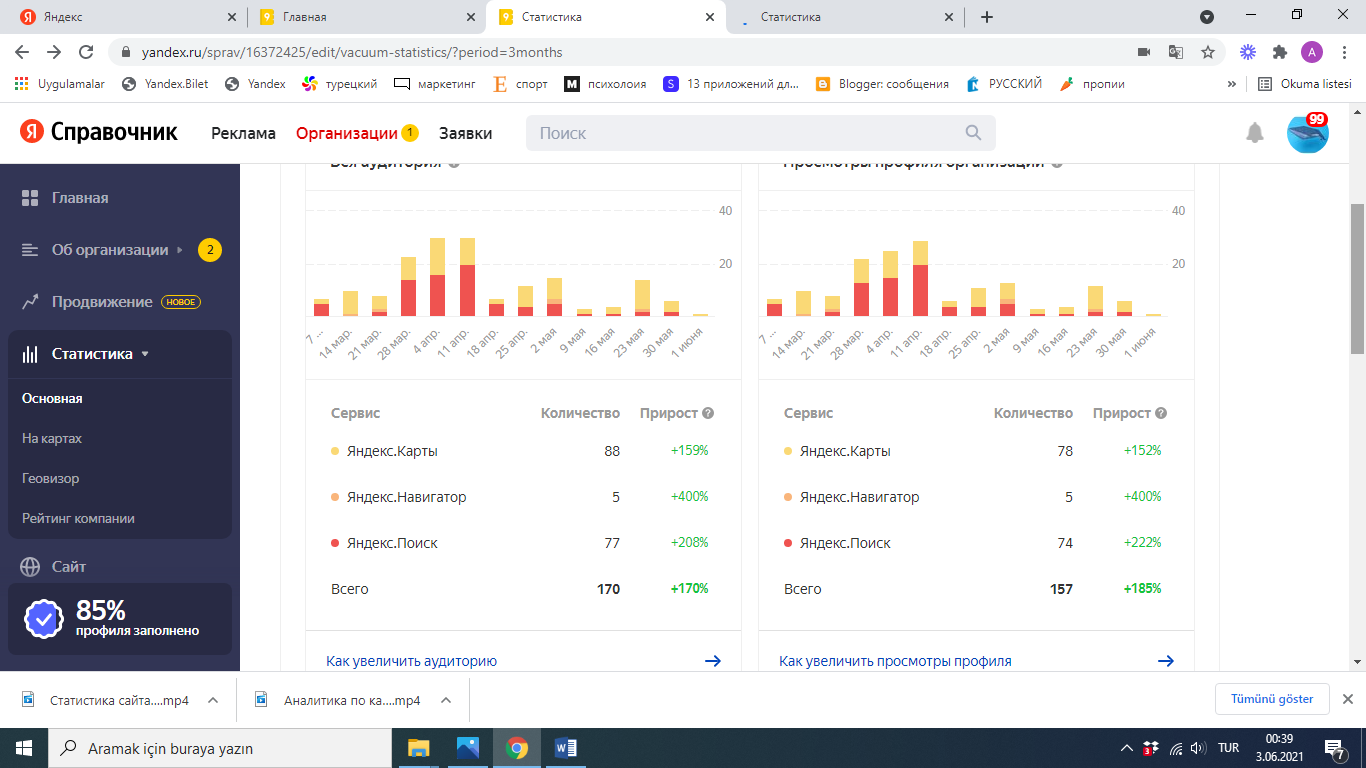Close the downloads bar
1366x768 pixels.
tap(1347, 699)
